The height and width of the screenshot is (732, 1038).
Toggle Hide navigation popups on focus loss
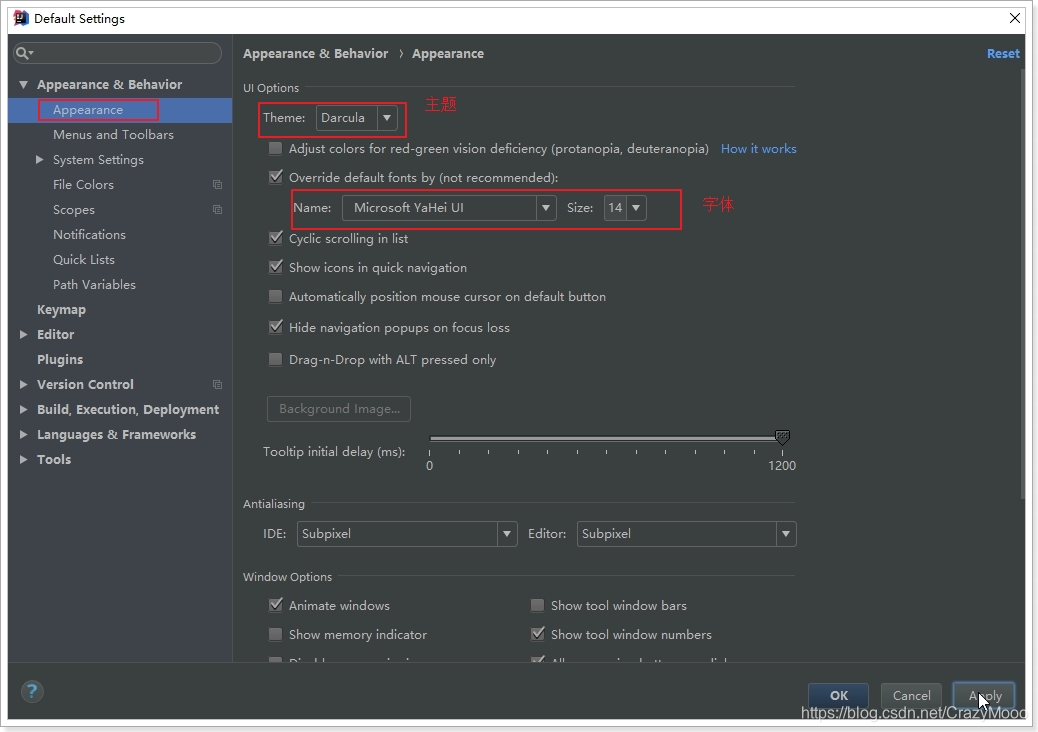point(275,327)
